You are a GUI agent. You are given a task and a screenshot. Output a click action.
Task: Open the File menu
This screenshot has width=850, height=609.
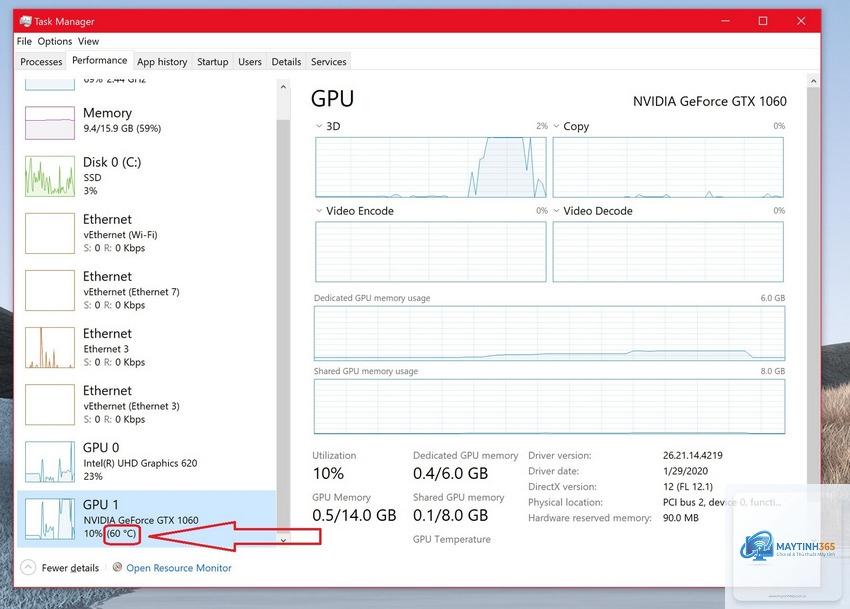pyautogui.click(x=24, y=41)
